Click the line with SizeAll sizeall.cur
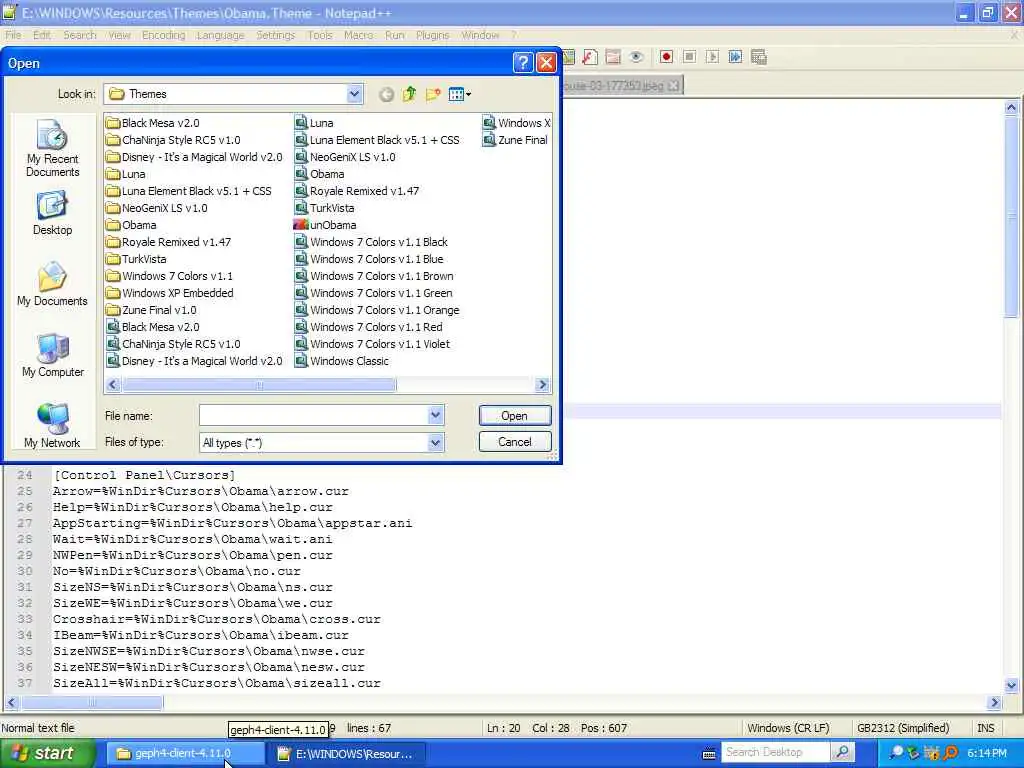The width and height of the screenshot is (1024, 768). click(x=216, y=683)
